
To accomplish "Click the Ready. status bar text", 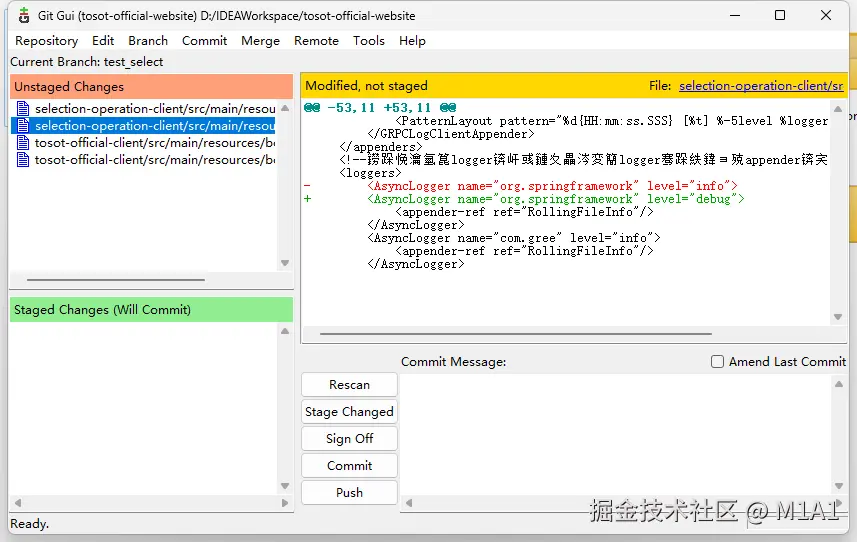I will point(30,524).
